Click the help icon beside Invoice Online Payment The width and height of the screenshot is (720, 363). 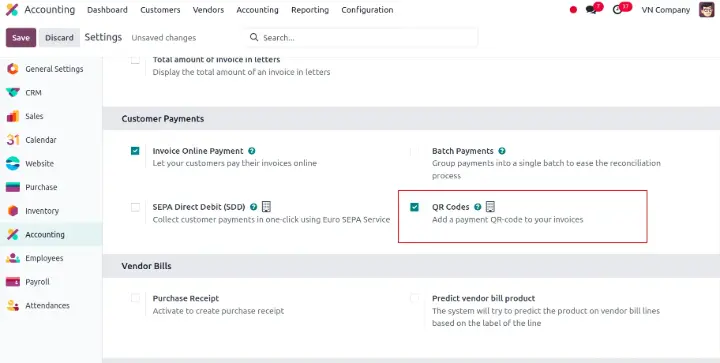252,151
